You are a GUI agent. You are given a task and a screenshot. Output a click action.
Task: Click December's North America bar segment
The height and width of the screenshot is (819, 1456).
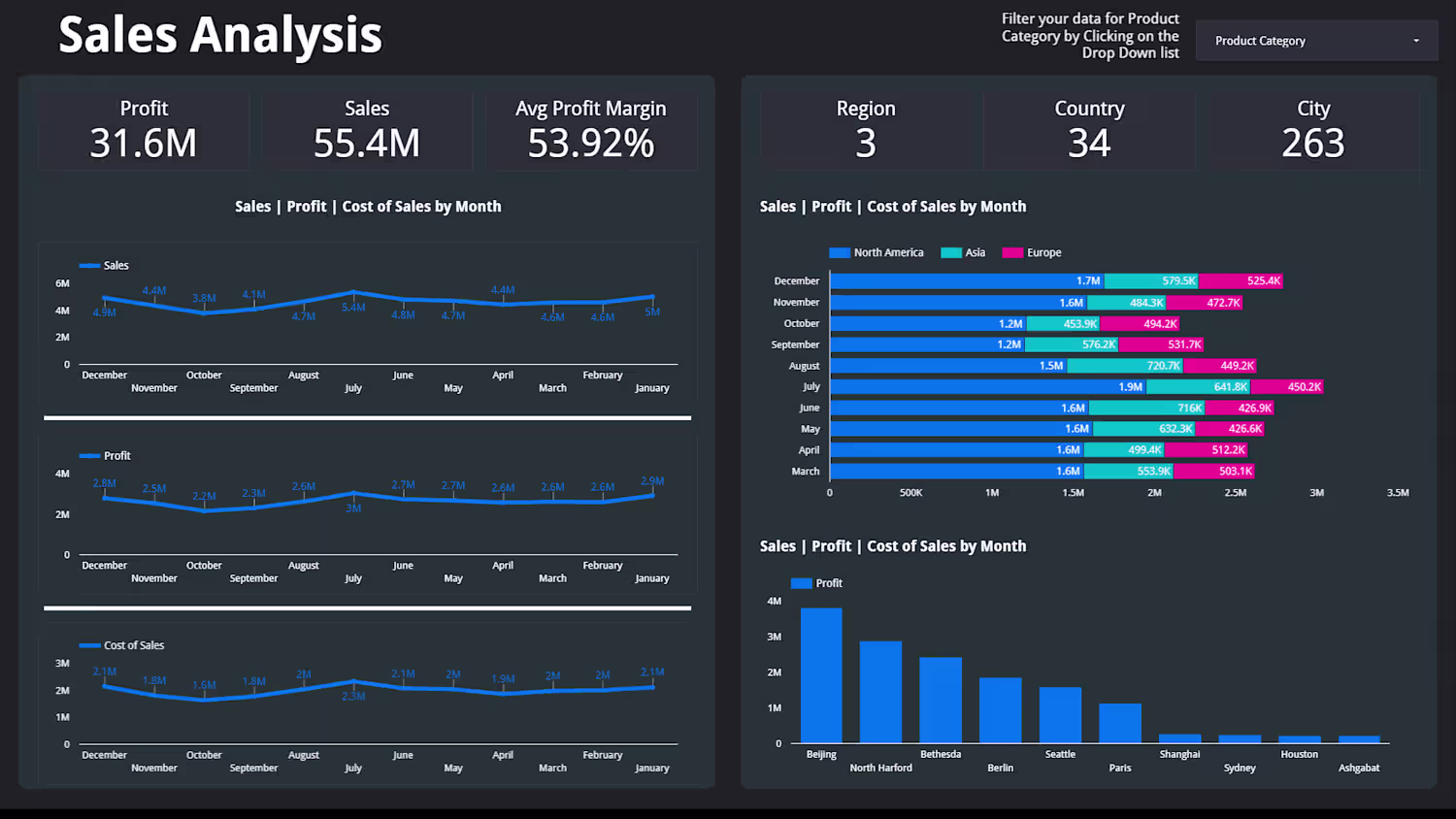[967, 281]
